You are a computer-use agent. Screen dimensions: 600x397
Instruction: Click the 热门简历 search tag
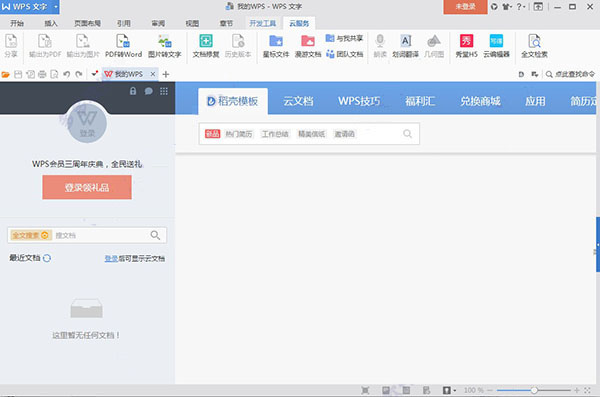tap(239, 134)
